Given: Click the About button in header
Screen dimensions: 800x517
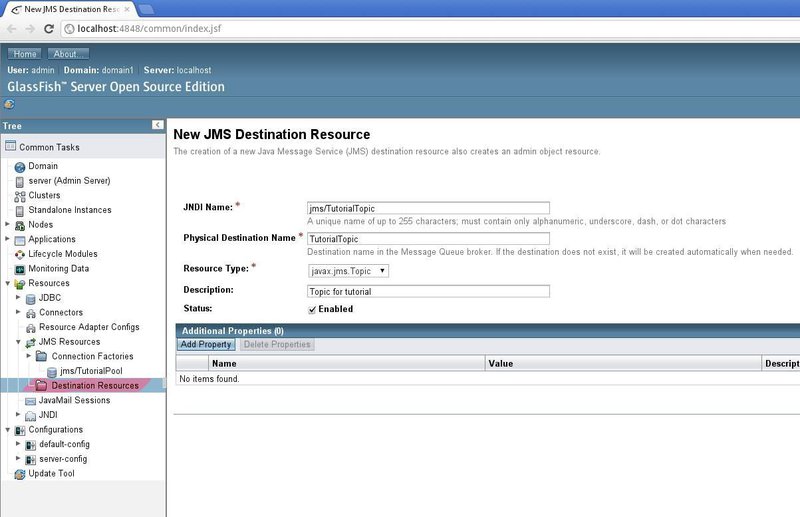Looking at the screenshot, I should coord(68,54).
